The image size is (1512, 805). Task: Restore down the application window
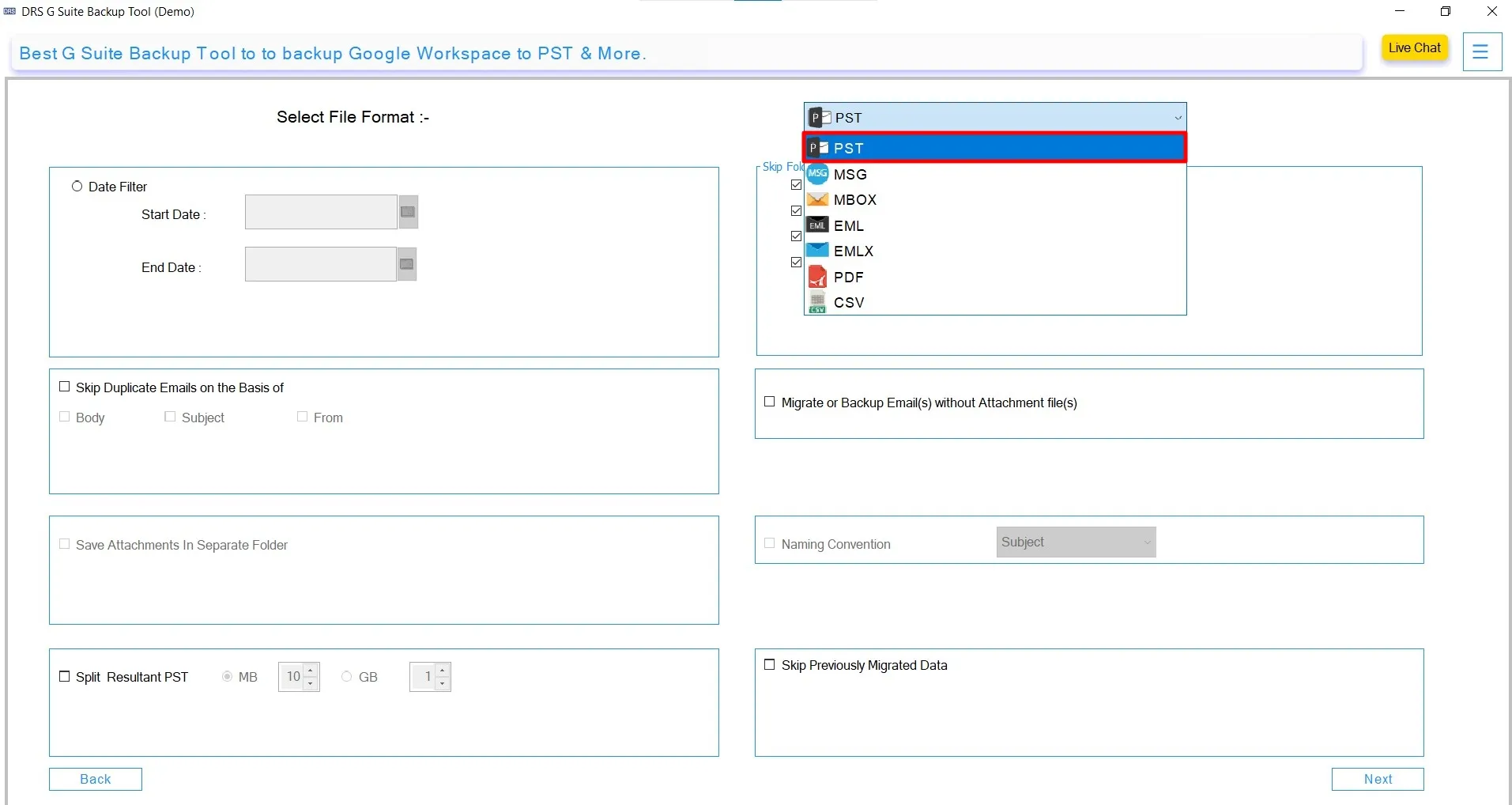(x=1446, y=11)
